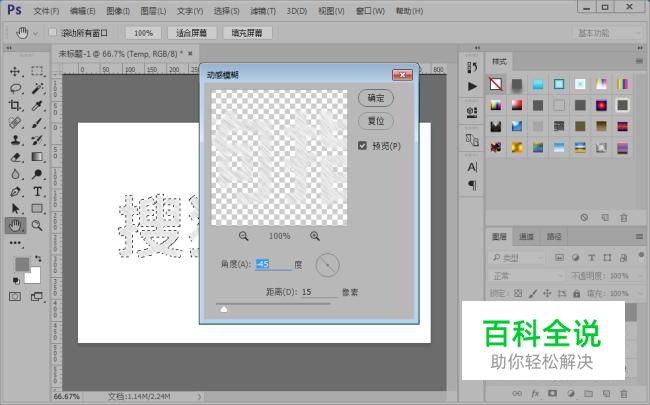This screenshot has height=405, width=650.
Task: Open the Styles panel flyout menu
Action: point(639,61)
